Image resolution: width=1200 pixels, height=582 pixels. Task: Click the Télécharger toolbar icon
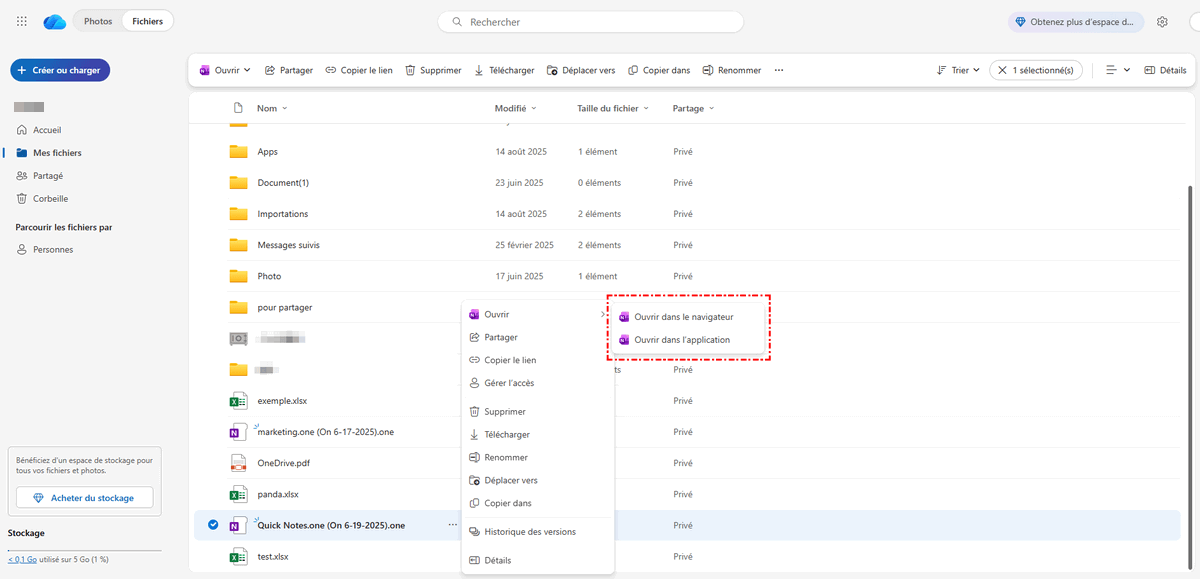coord(479,71)
